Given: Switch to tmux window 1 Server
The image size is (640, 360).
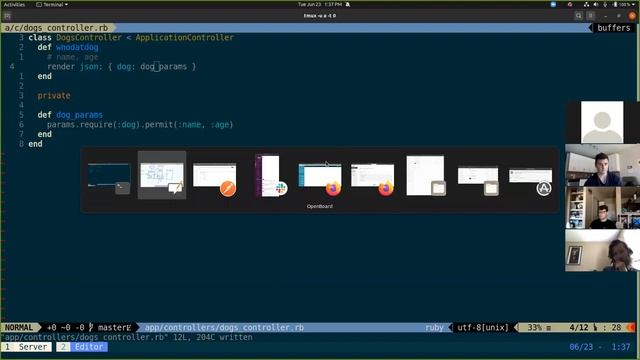Looking at the screenshot, I should click(26, 347).
